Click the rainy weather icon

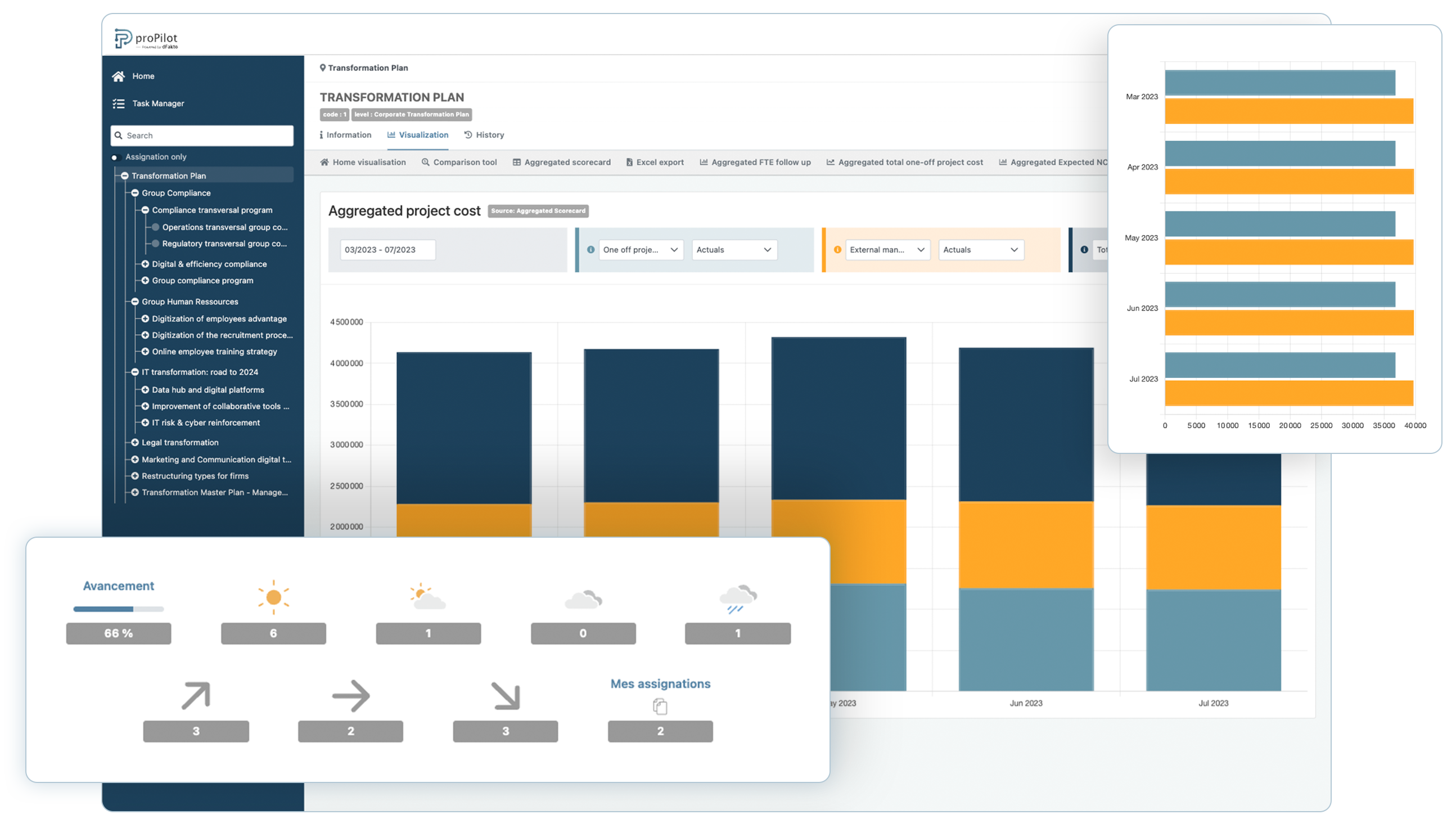pyautogui.click(x=737, y=599)
